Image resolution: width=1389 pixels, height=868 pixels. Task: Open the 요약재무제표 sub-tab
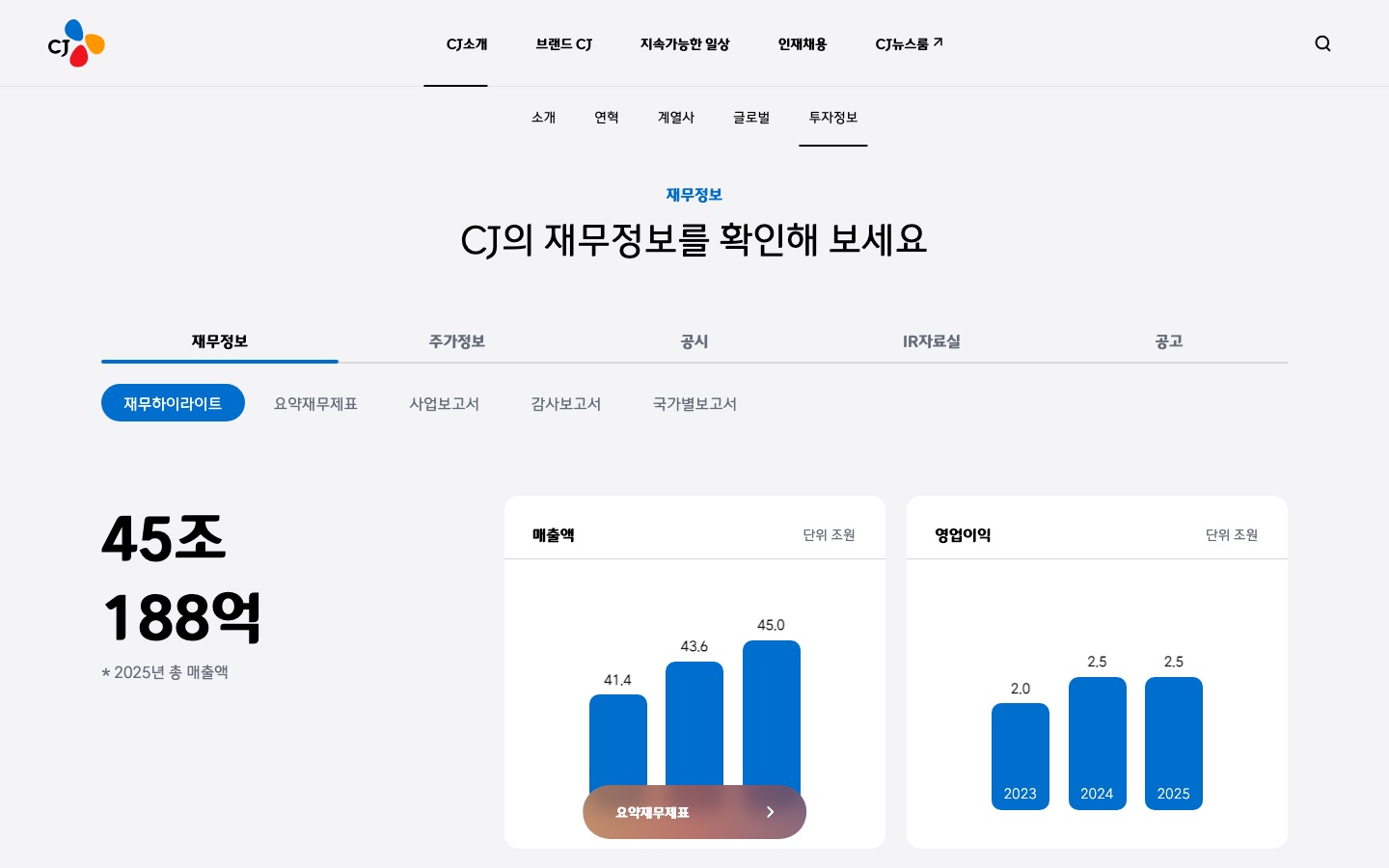316,404
